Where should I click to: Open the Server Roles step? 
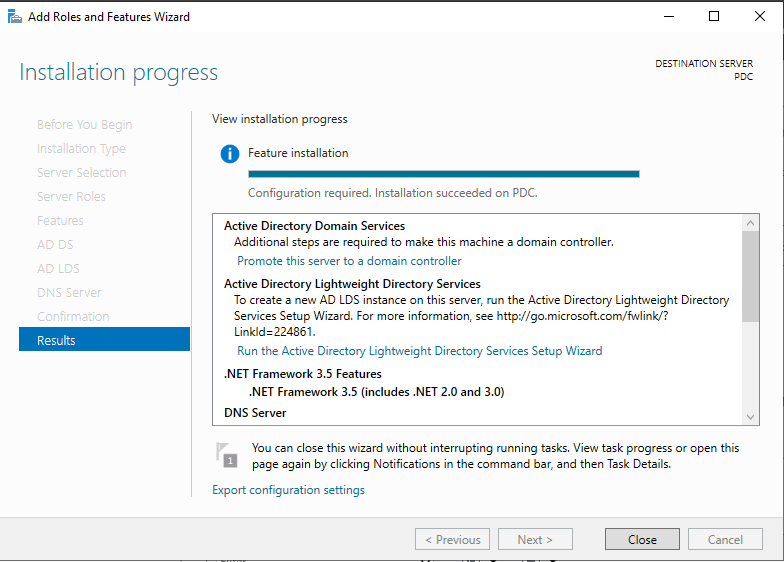(71, 196)
